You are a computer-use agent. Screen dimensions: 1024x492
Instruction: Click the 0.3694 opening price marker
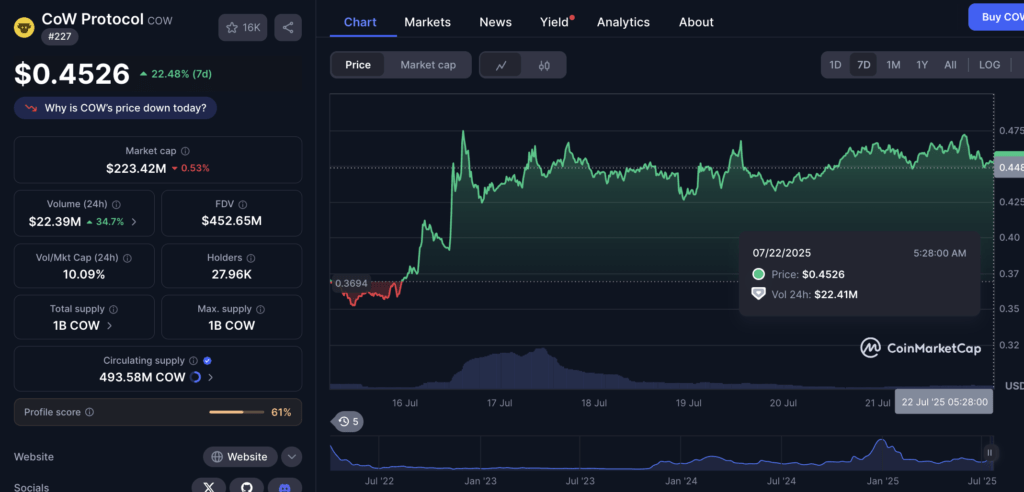[351, 284]
